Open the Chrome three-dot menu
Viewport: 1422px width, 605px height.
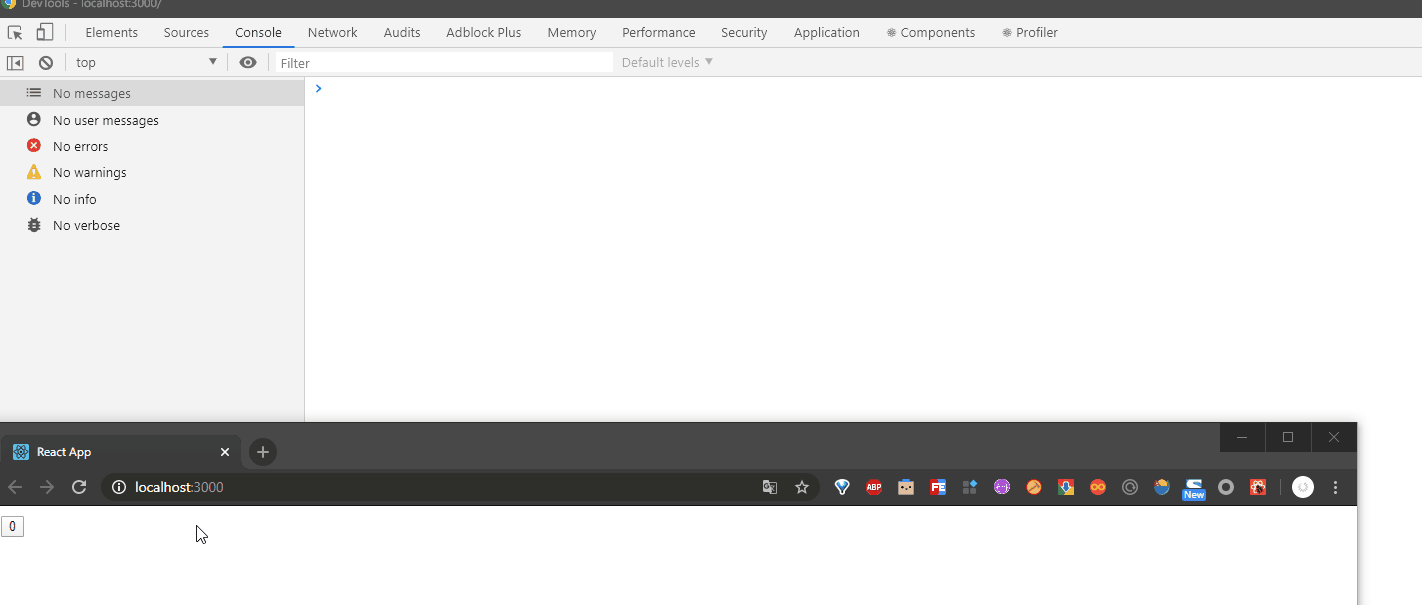click(1335, 487)
